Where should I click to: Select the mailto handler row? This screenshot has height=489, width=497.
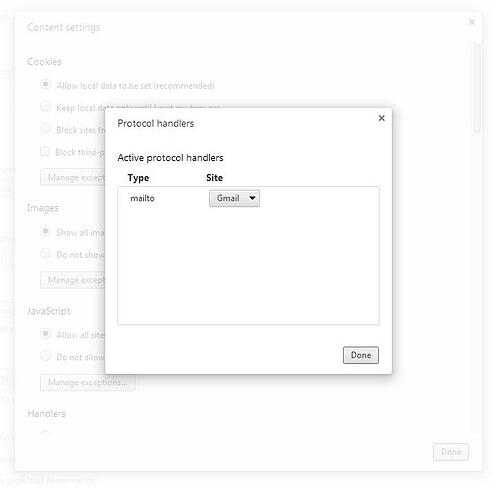click(248, 198)
